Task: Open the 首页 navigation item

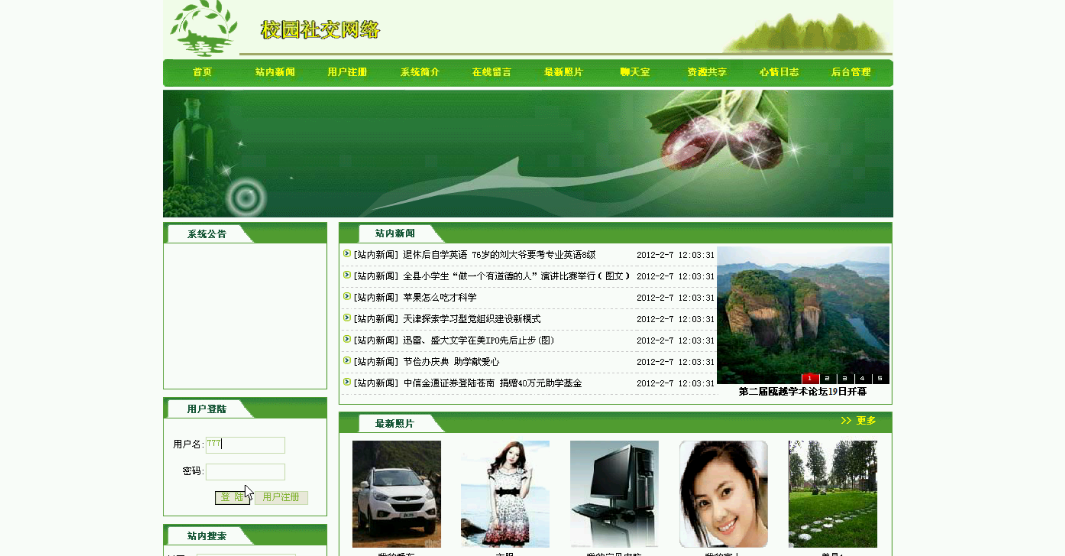Action: pos(202,72)
